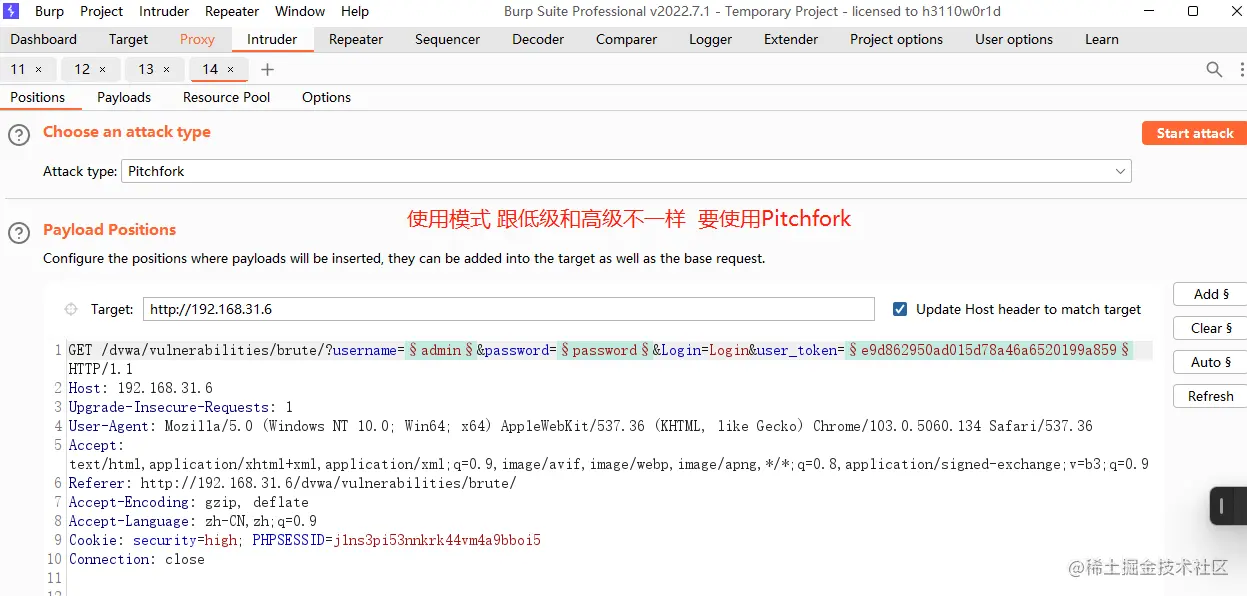Click the §password§ payload position marker
Viewport: 1247px width, 596px height.
[x=604, y=350]
